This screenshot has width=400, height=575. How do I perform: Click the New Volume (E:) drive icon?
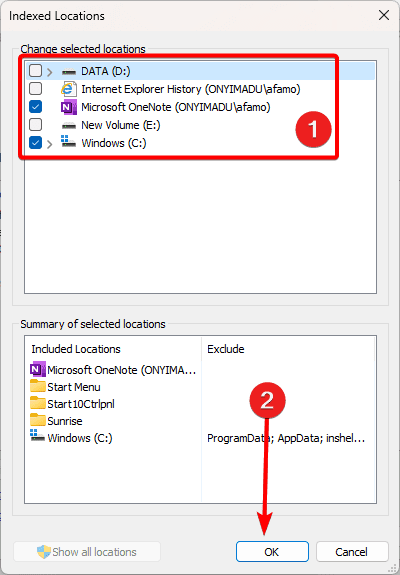[69, 126]
